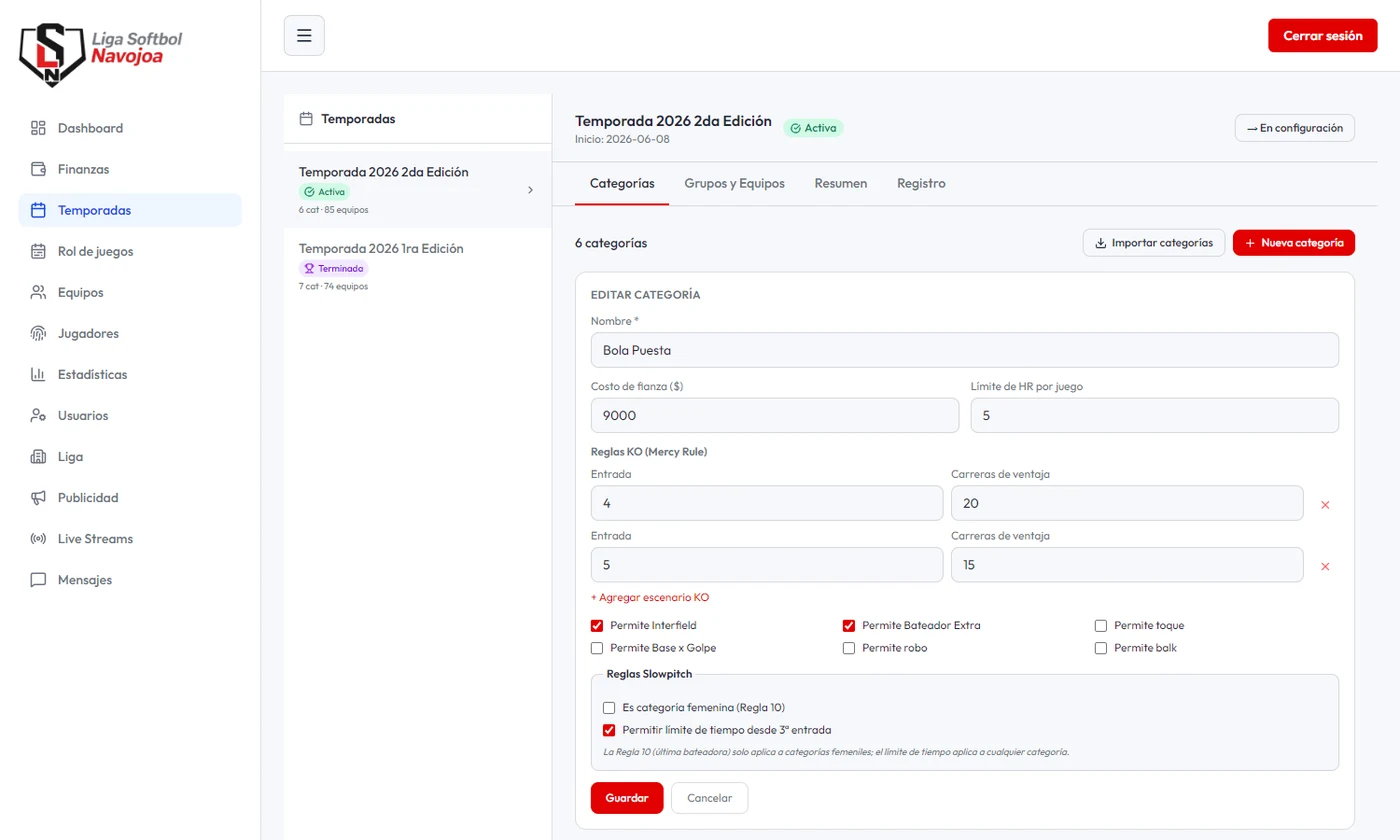Click the Mensajes chat bubble icon
The width and height of the screenshot is (1400, 840).
(x=39, y=579)
